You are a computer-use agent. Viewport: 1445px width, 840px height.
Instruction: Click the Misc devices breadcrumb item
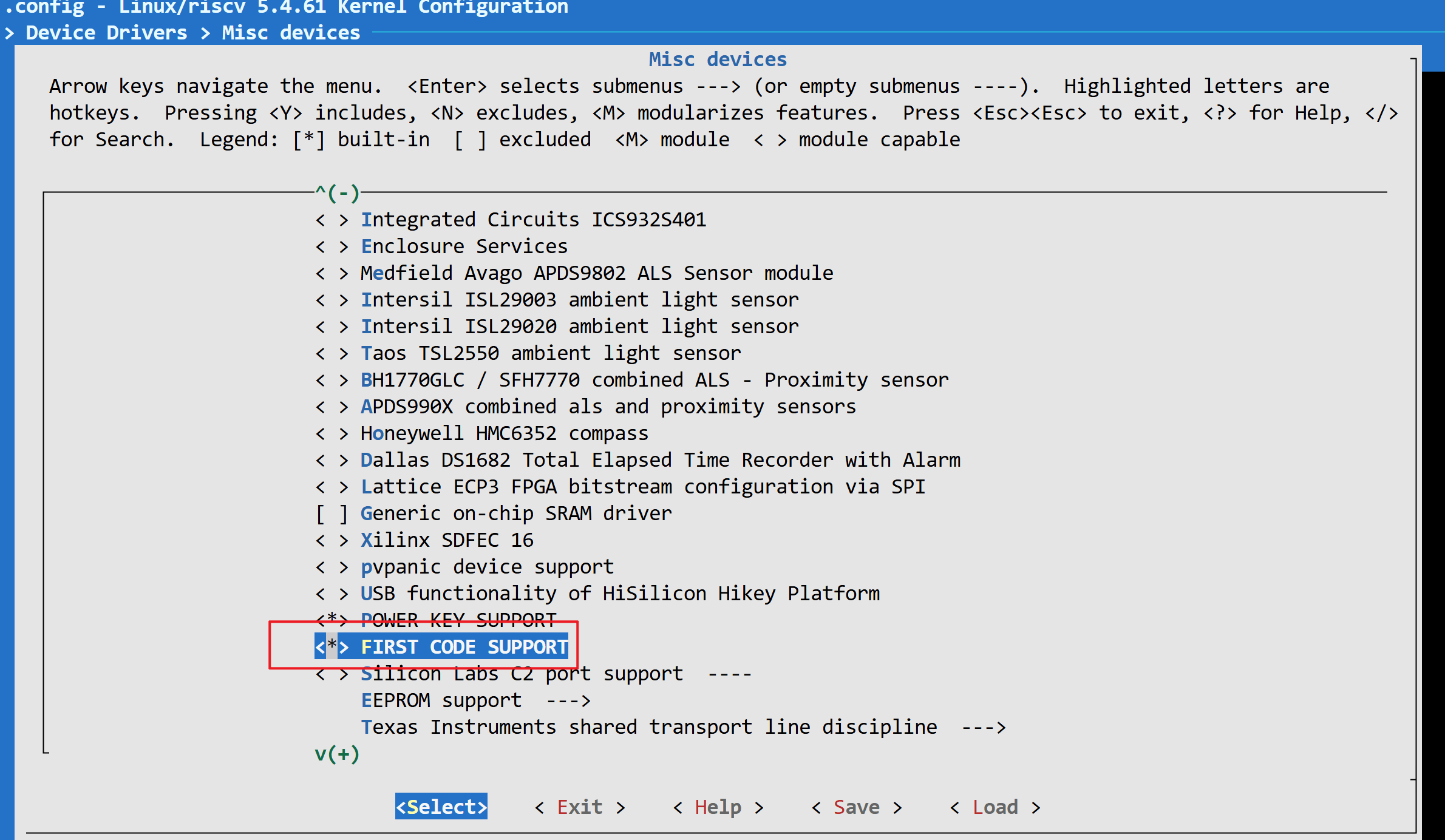coord(290,33)
